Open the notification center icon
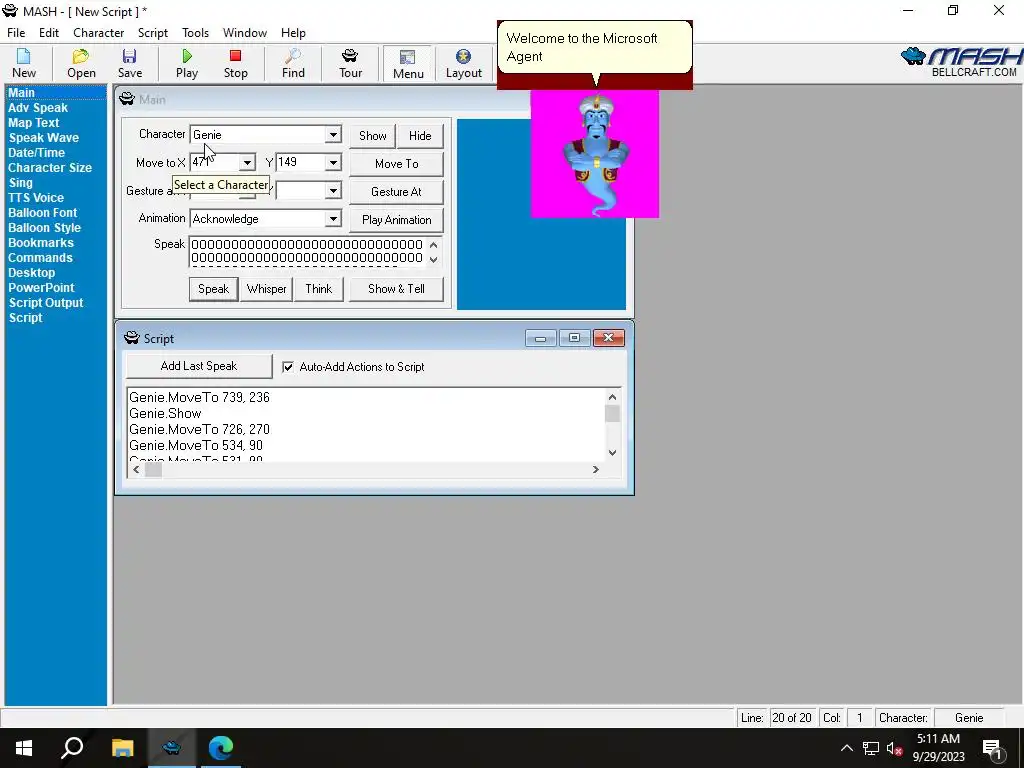 point(992,748)
